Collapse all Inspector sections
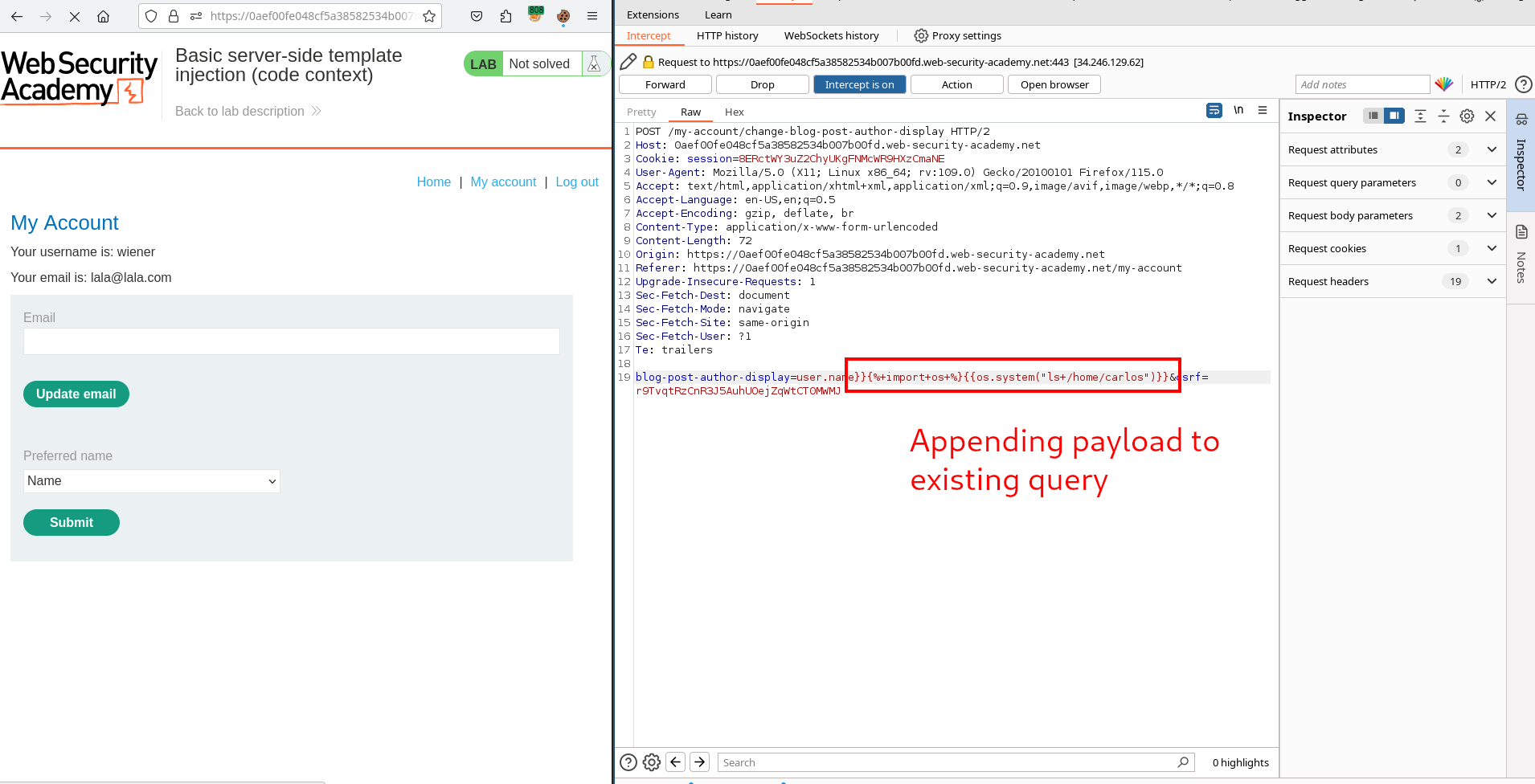Viewport: 1535px width, 784px height. click(x=1443, y=116)
